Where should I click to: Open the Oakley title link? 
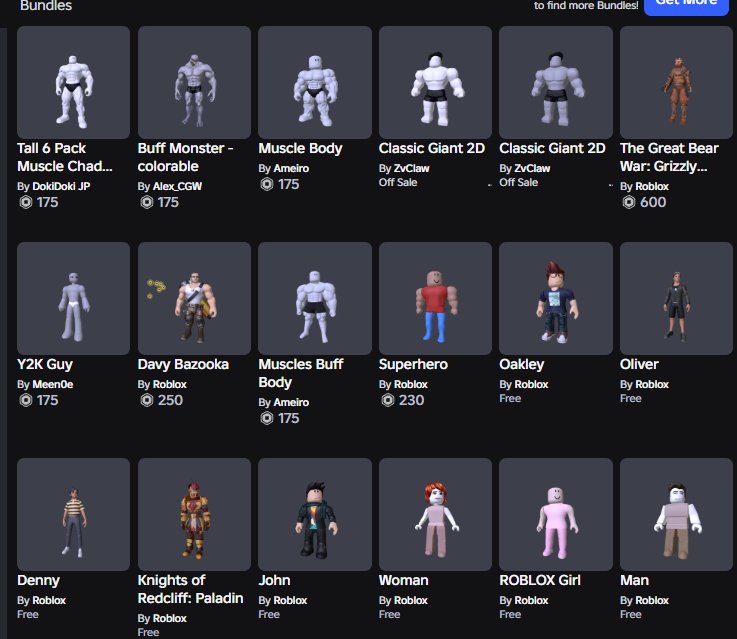pos(522,365)
